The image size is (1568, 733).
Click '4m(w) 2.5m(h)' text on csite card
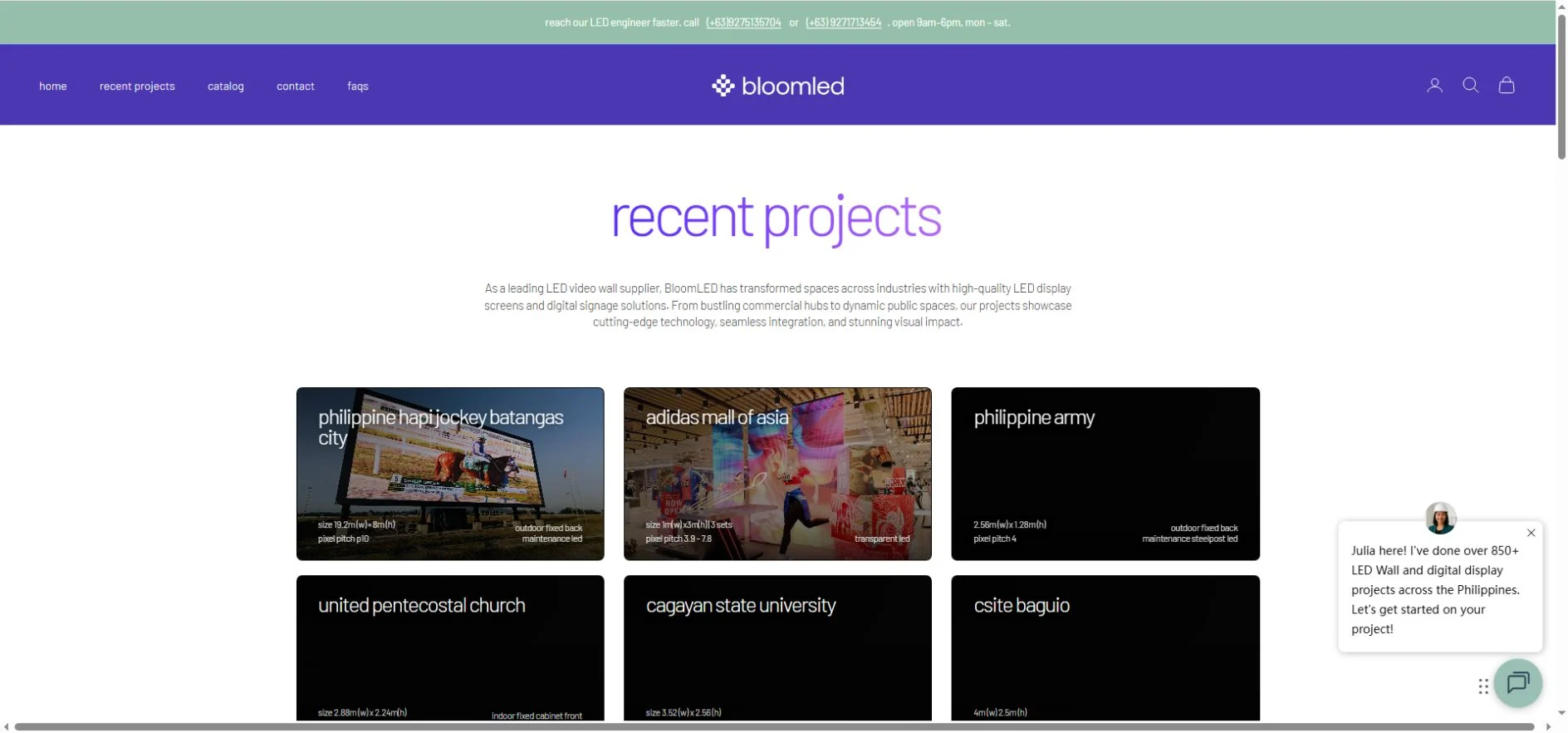(1000, 712)
